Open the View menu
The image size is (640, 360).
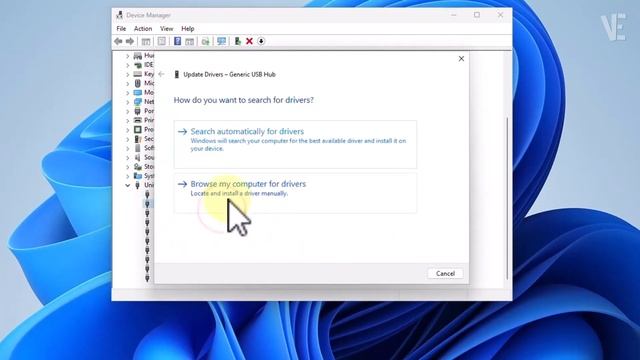(x=167, y=29)
